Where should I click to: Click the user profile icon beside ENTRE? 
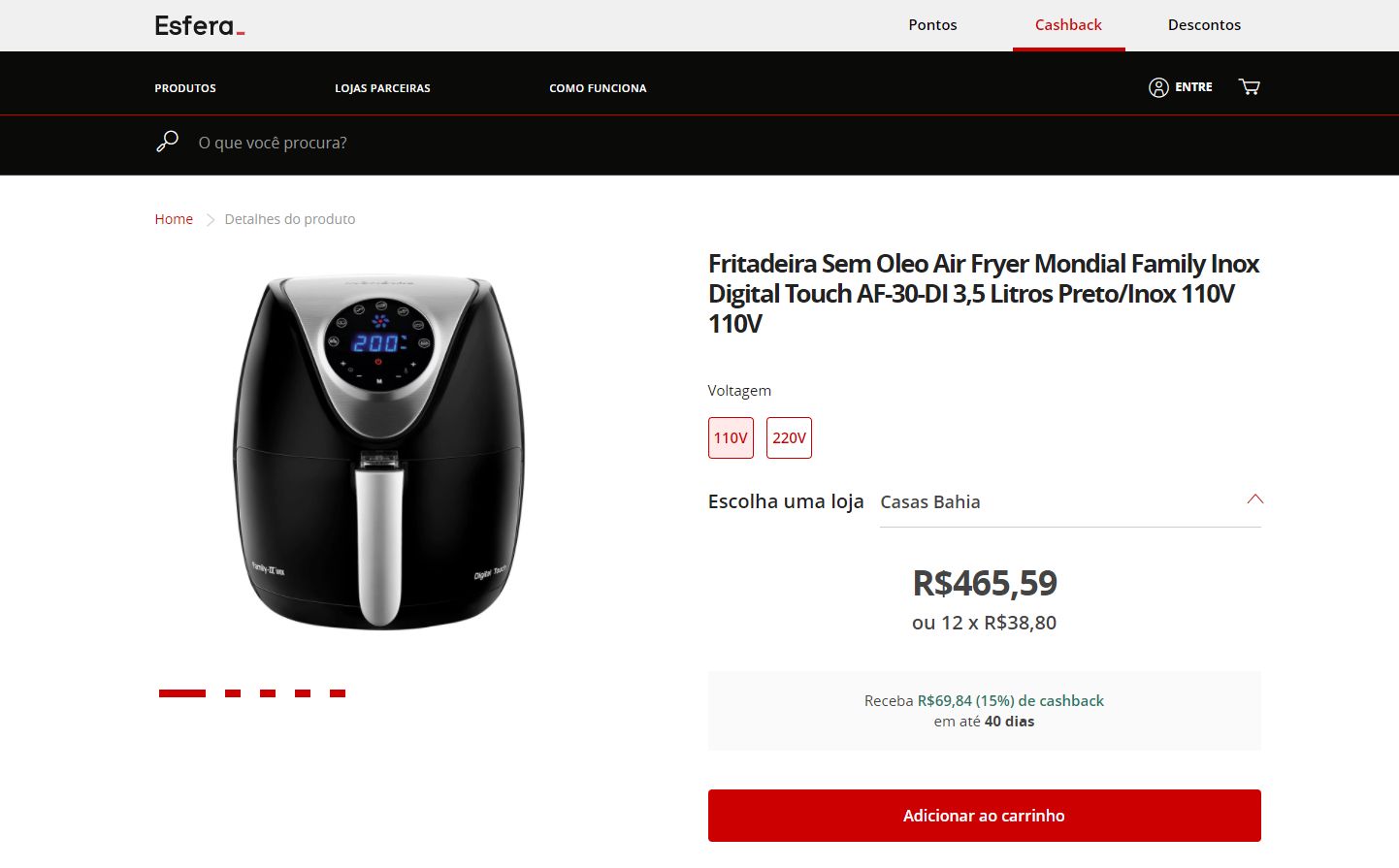[1158, 87]
